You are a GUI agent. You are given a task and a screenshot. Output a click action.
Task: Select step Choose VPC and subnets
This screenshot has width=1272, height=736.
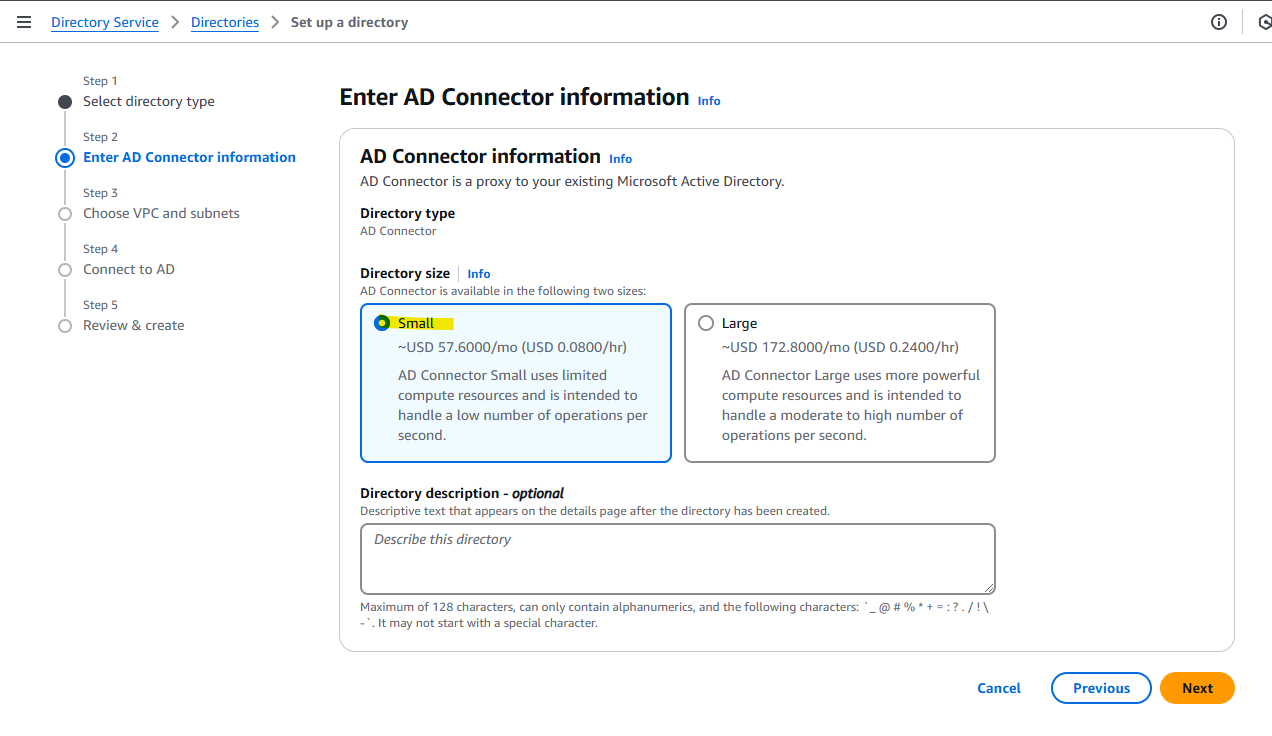[x=161, y=213]
